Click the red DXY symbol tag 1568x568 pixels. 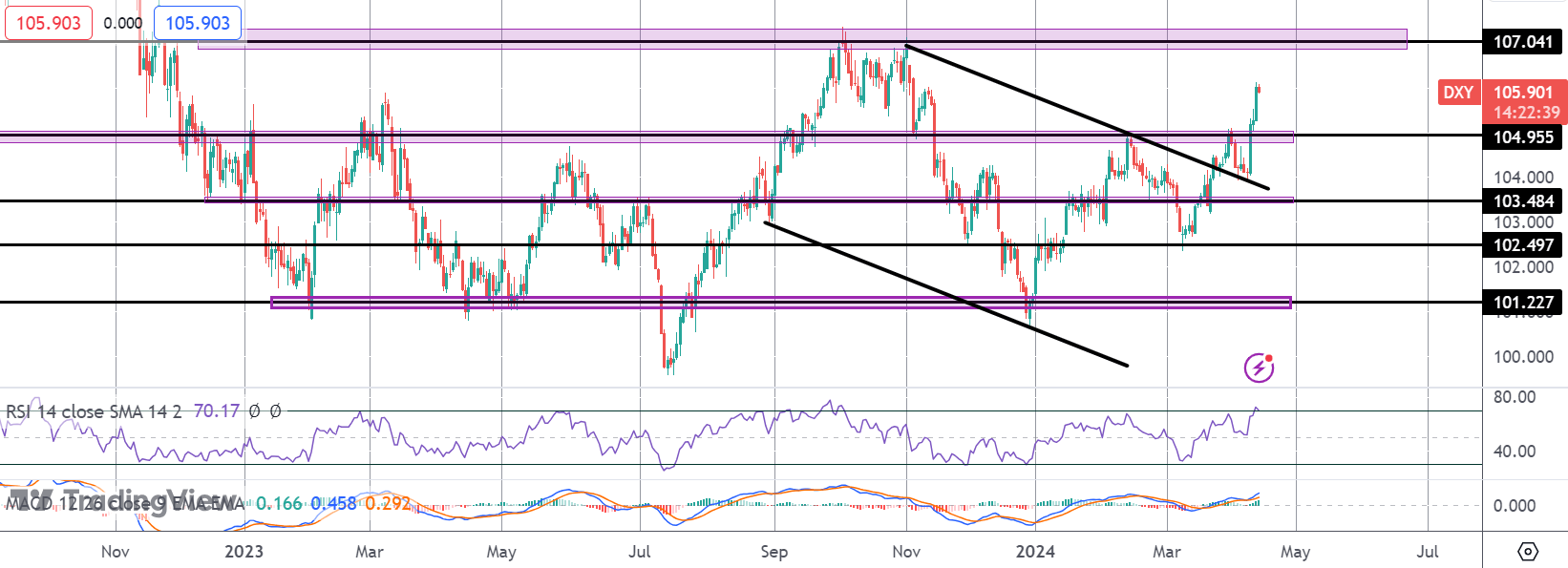point(1458,93)
